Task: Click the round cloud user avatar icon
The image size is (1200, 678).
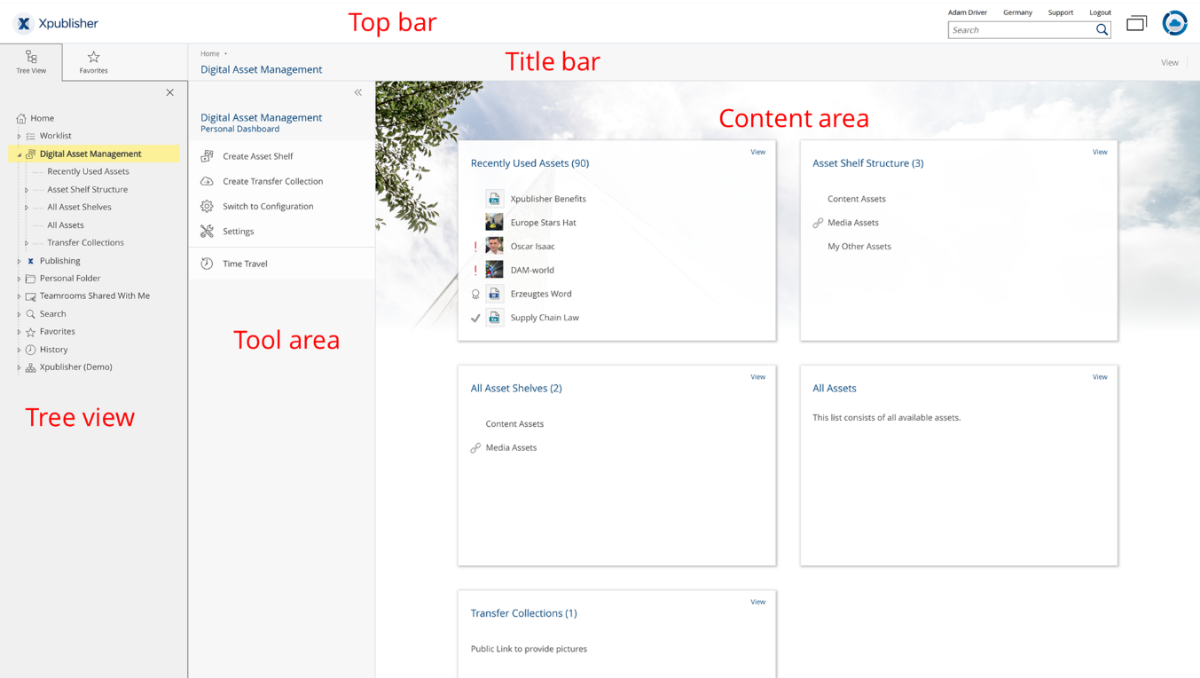Action: point(1174,23)
